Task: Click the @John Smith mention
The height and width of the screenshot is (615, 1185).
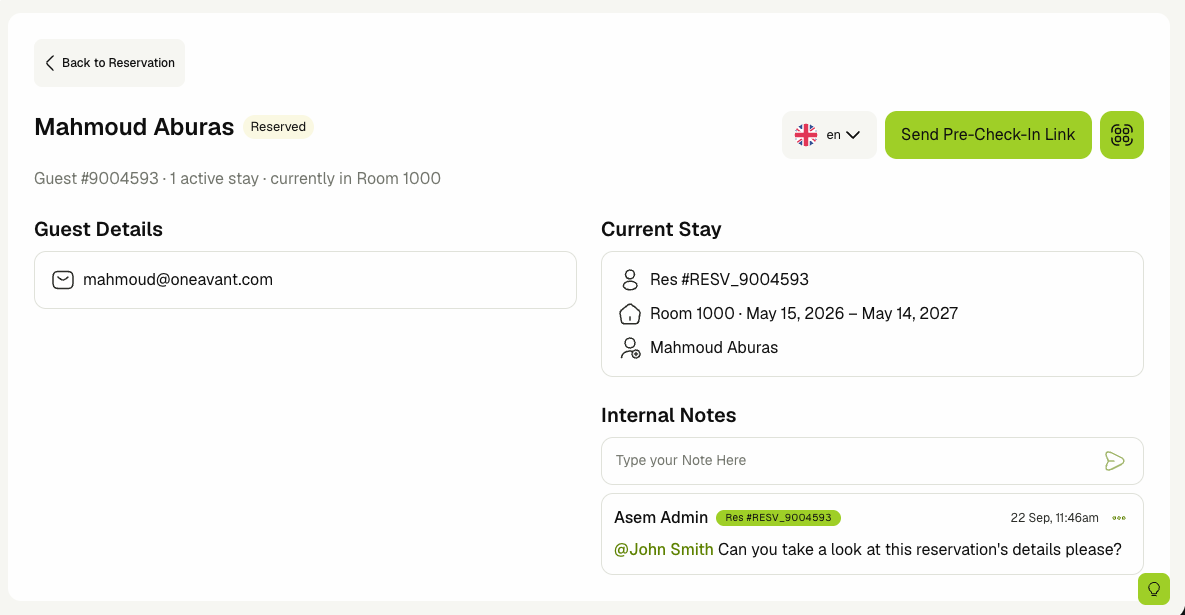Action: (x=664, y=549)
